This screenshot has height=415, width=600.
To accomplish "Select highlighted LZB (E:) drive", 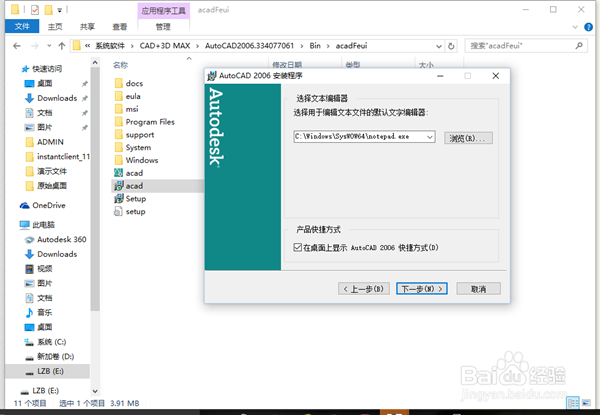I will (x=47, y=371).
